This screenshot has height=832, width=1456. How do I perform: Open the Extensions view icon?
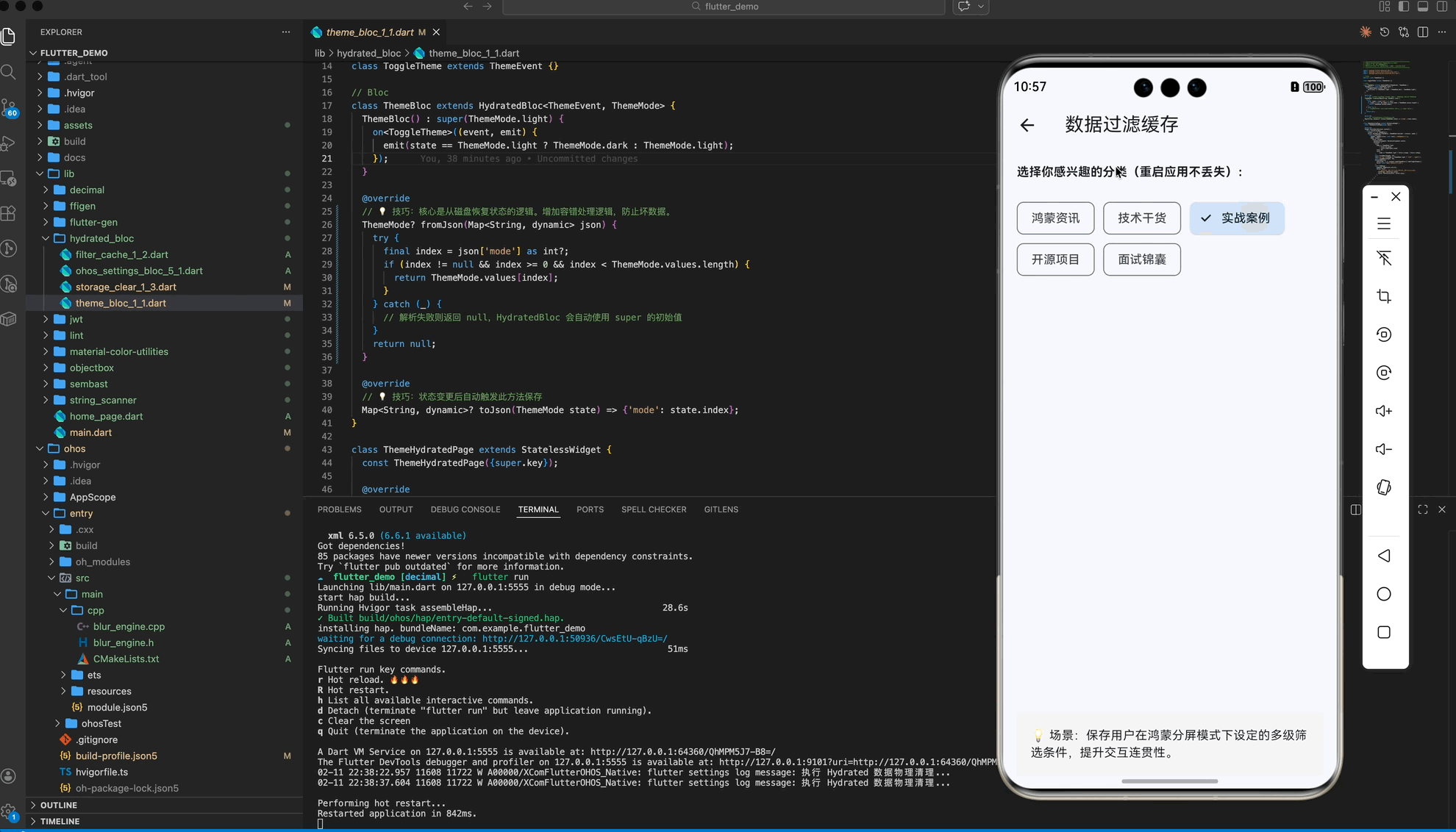[x=9, y=213]
